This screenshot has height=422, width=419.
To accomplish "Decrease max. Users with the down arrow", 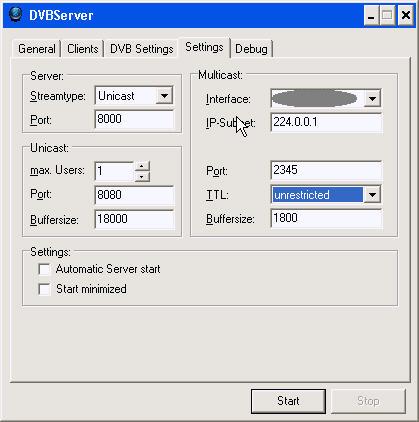I will [142, 176].
